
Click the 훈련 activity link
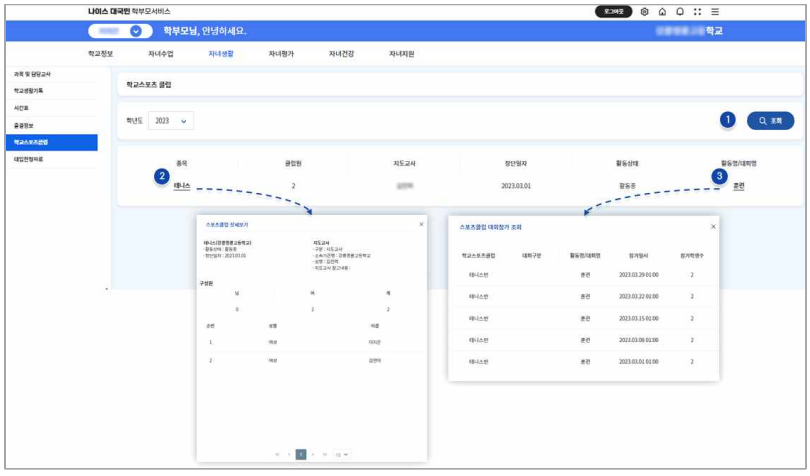(739, 186)
